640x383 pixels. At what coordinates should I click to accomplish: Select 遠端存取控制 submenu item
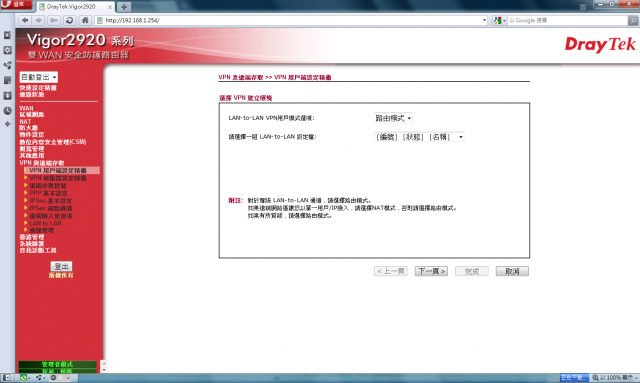(x=48, y=186)
